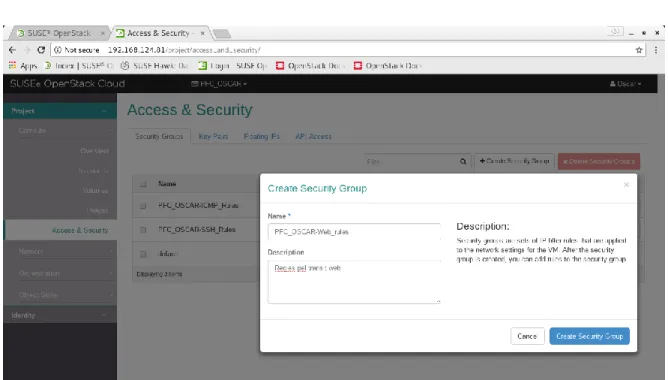Open the Index SUSE bookmark
The height and width of the screenshot is (380, 668).
pos(79,66)
